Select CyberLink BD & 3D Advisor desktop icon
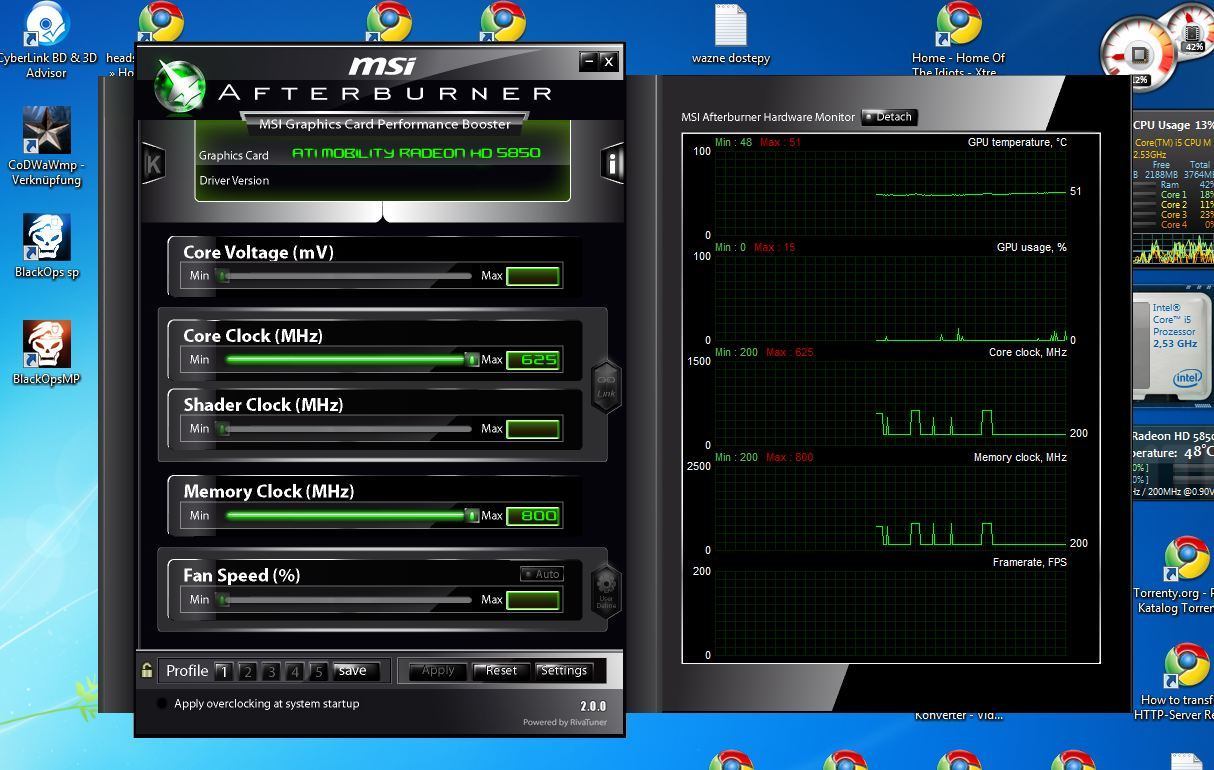Image resolution: width=1214 pixels, height=770 pixels. coord(47,40)
